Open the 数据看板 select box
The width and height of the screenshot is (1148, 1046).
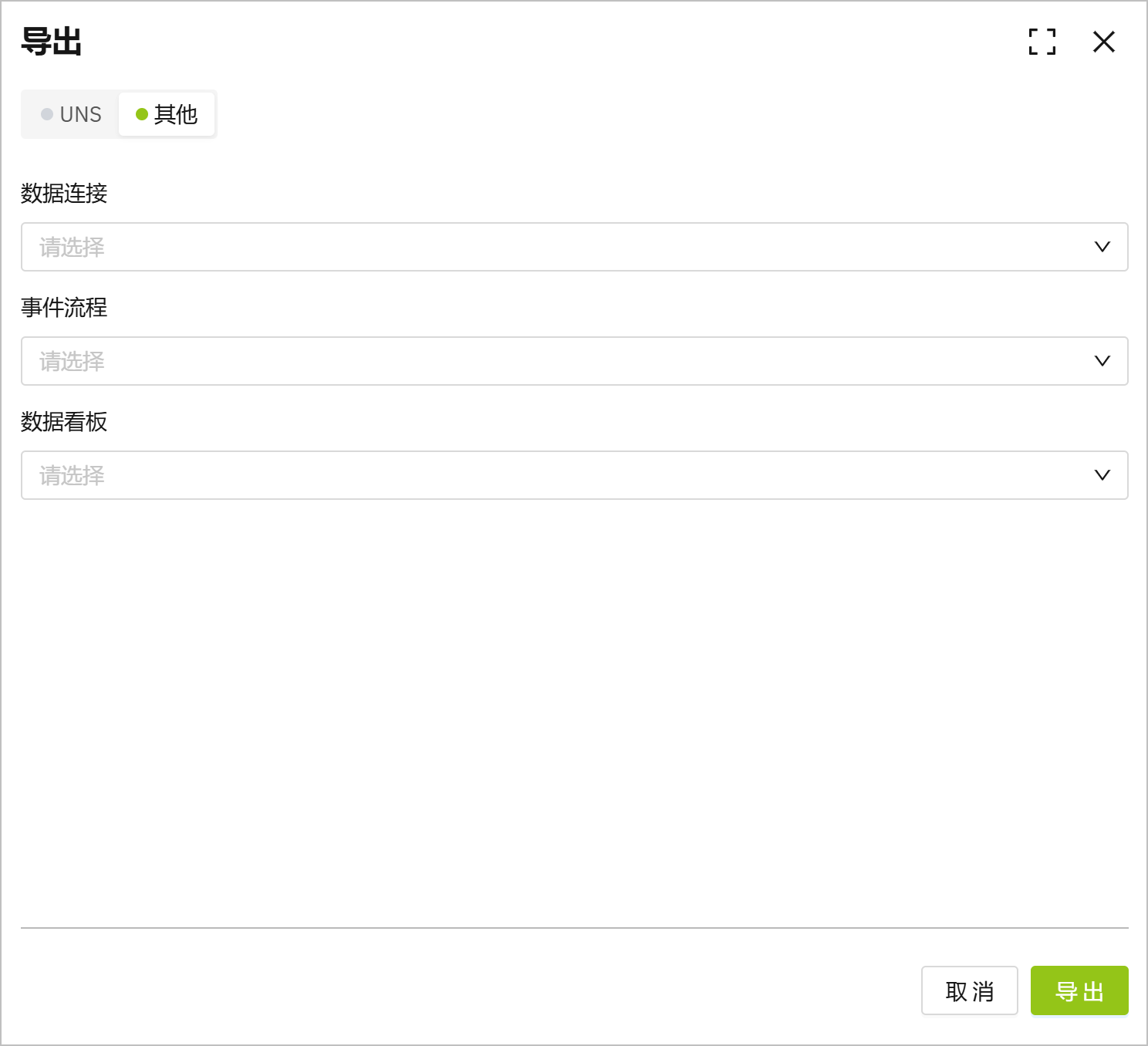[574, 475]
